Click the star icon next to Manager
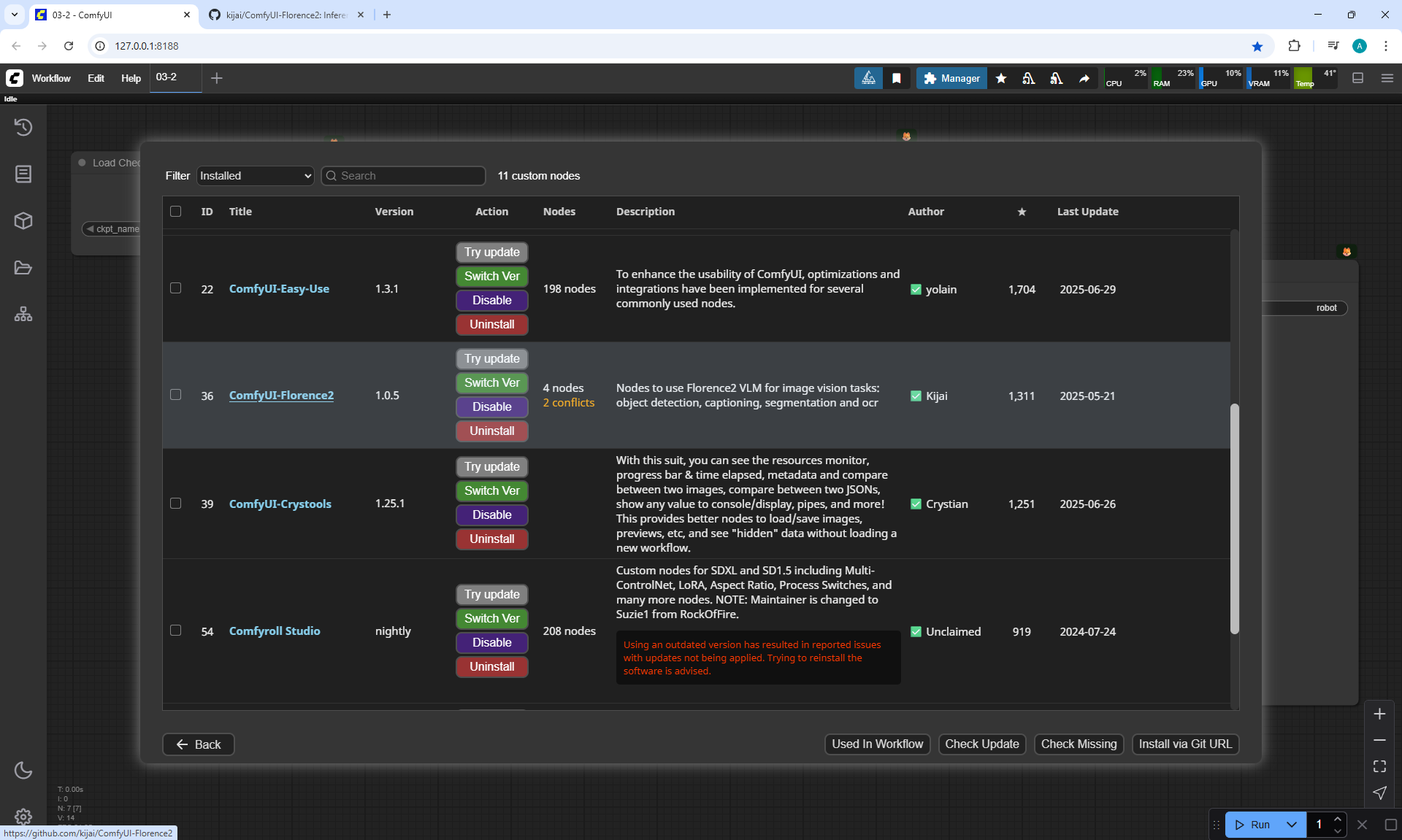1402x840 pixels. tap(1001, 78)
